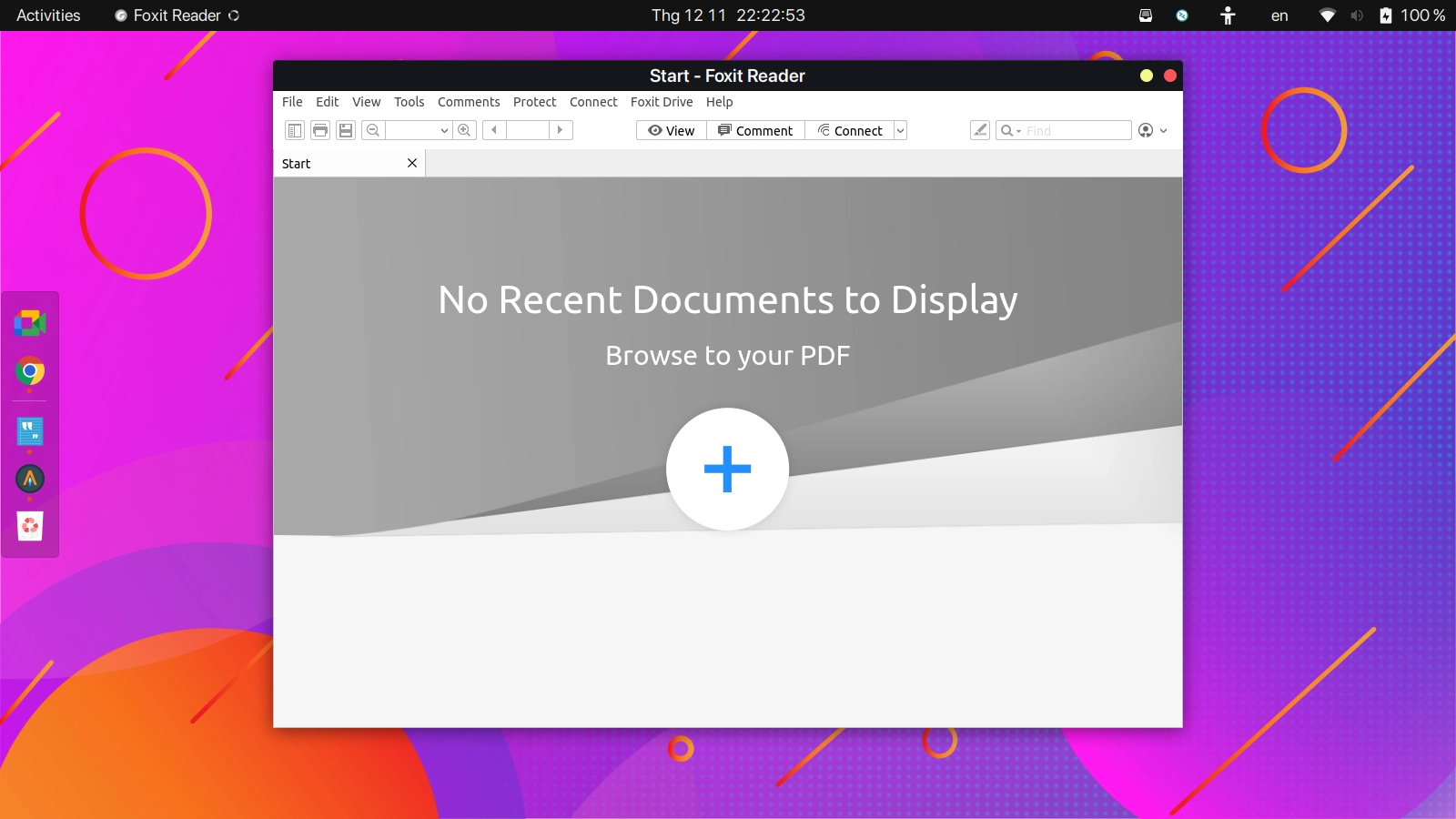
Task: Open the Comments menu
Action: tap(469, 102)
